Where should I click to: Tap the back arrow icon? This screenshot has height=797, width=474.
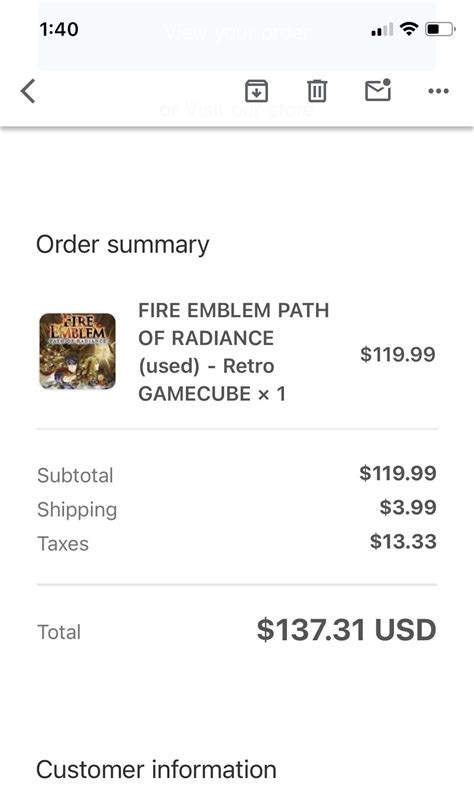28,91
